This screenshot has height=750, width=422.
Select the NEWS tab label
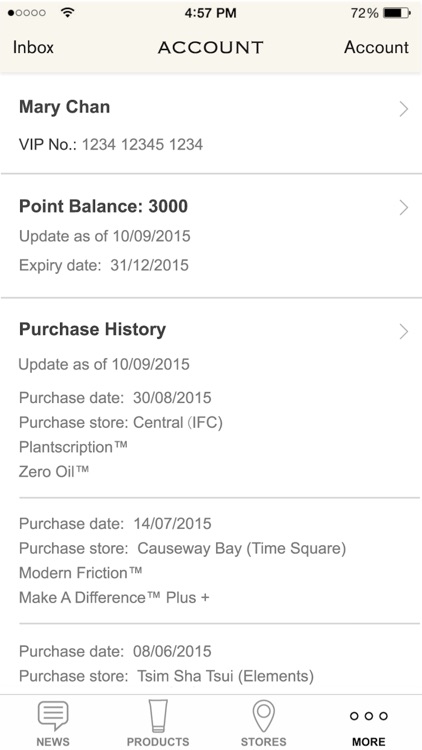click(x=53, y=741)
